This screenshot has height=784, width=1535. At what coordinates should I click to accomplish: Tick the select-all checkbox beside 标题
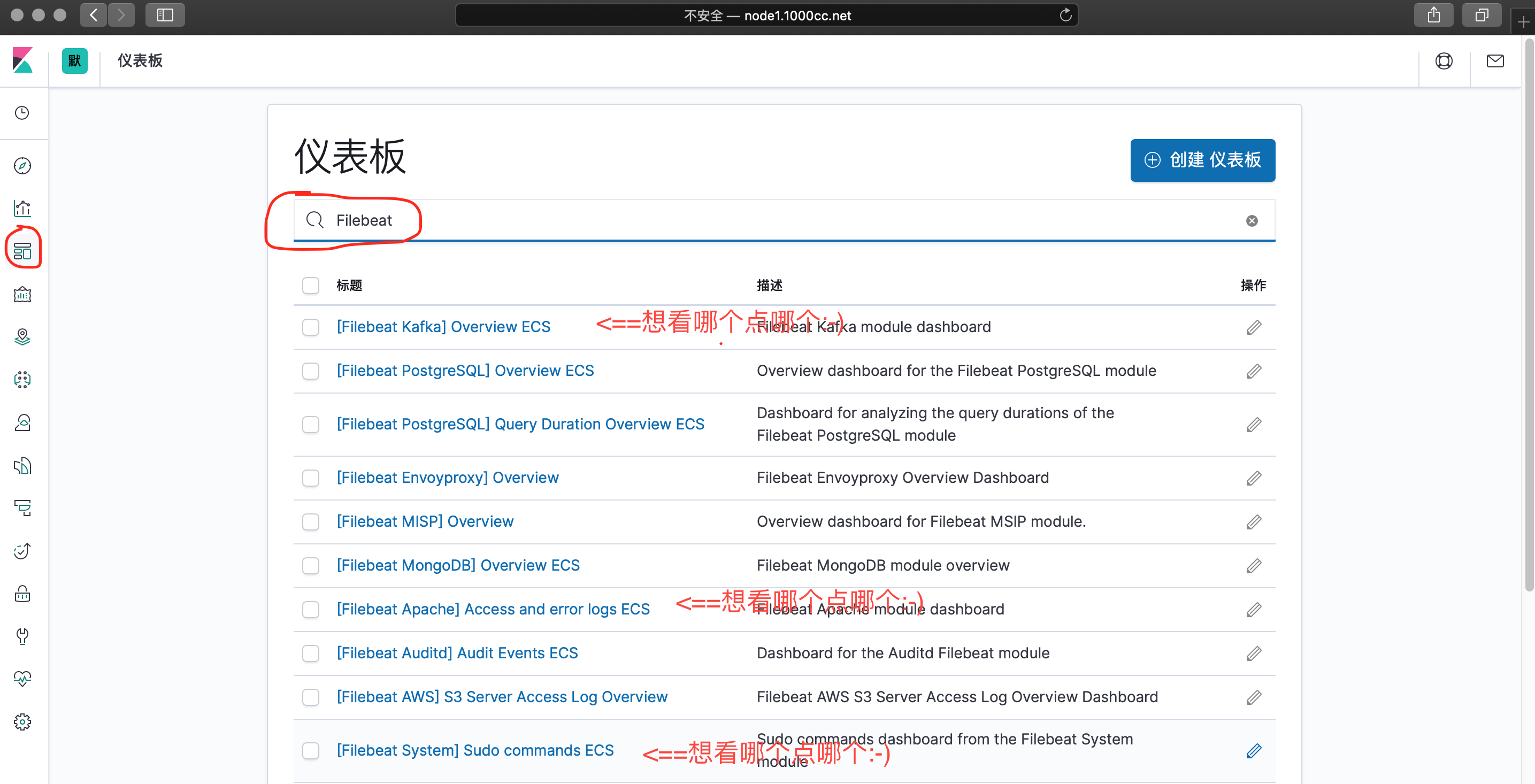[x=310, y=286]
